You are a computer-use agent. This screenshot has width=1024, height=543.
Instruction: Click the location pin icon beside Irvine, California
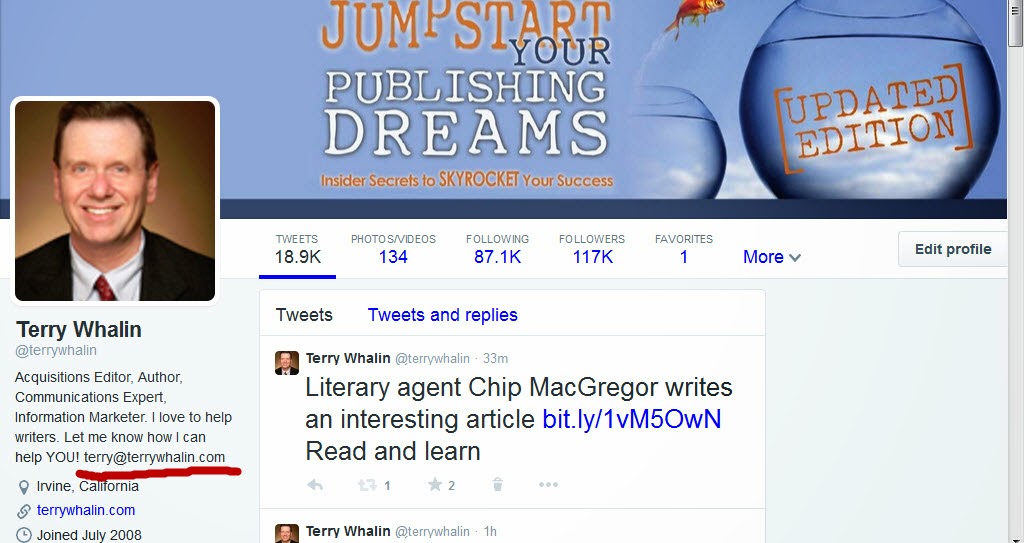(24, 487)
